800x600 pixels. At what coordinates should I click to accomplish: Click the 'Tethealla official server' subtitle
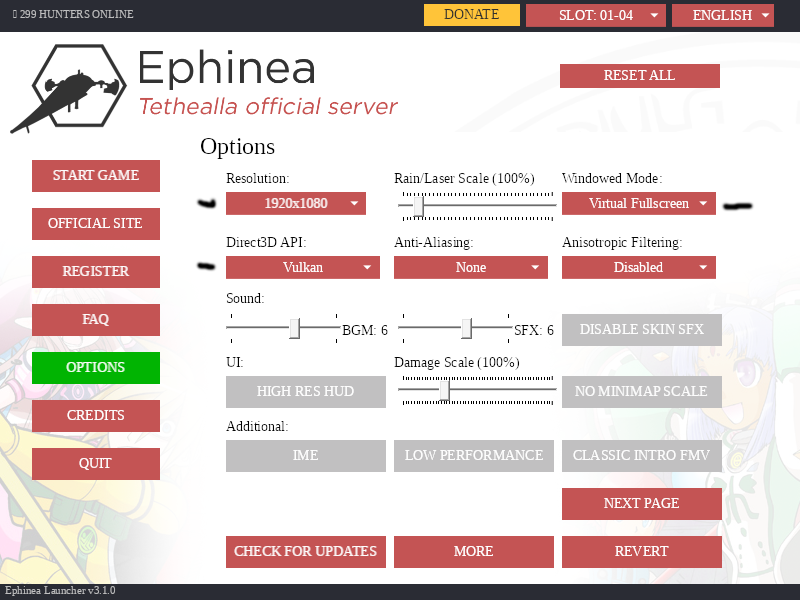click(x=268, y=106)
